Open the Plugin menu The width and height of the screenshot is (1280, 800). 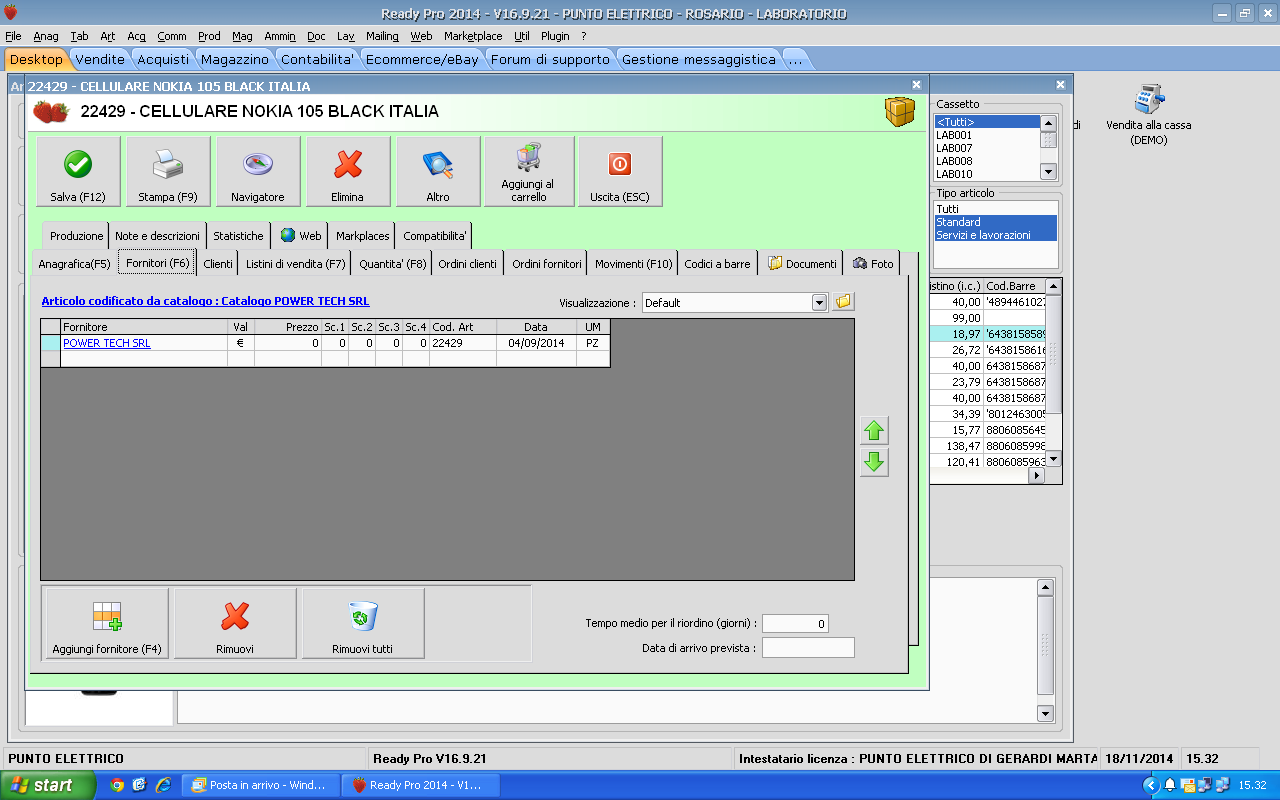click(555, 36)
